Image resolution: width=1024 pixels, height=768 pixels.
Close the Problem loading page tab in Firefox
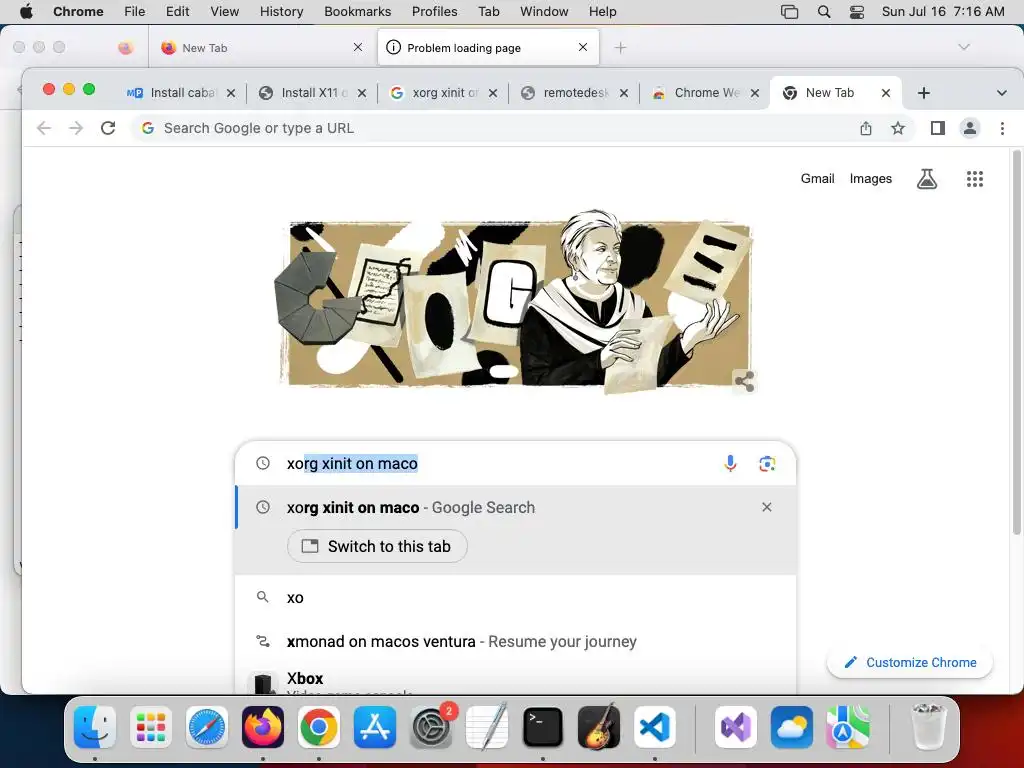click(x=583, y=47)
